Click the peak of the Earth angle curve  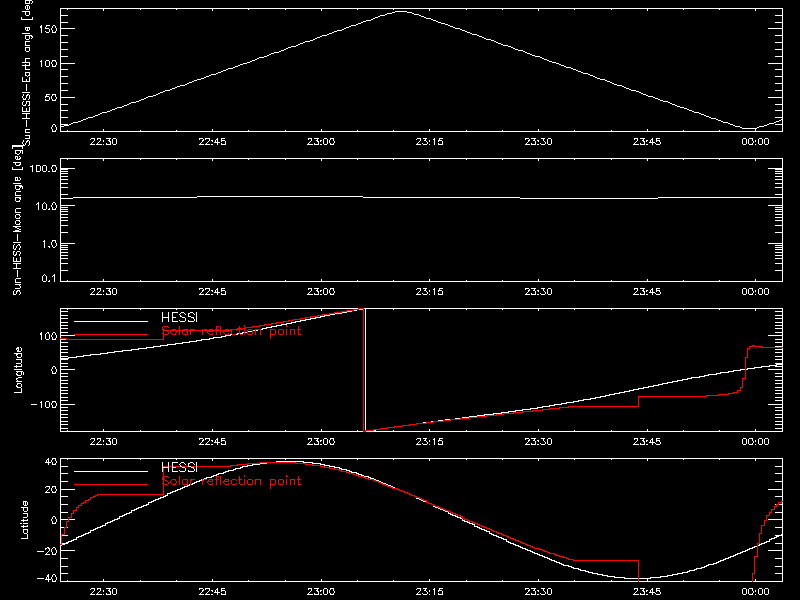pos(402,11)
